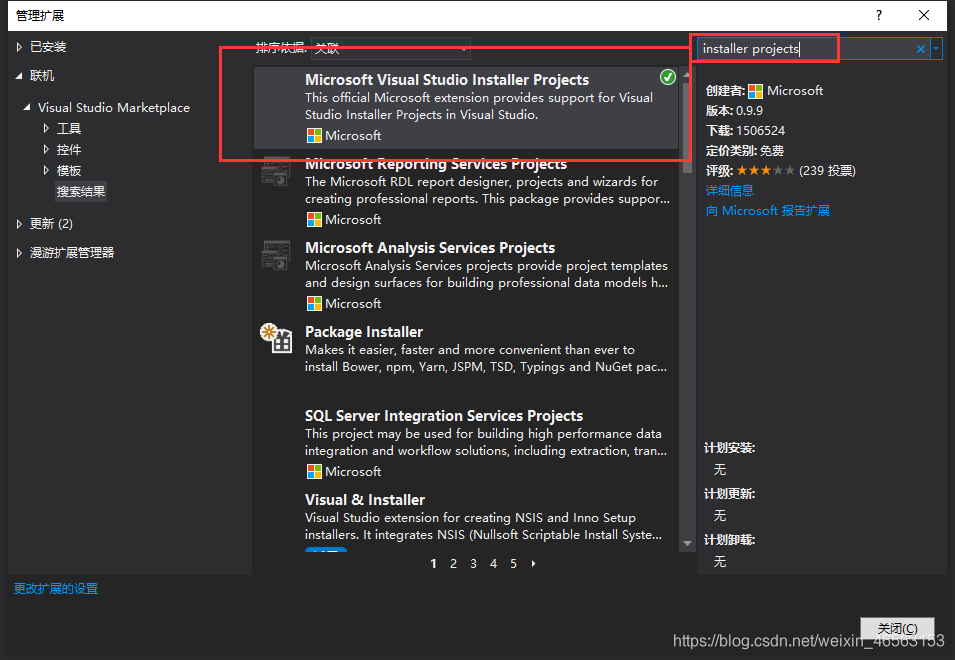Click the 关闭(C) button
Image resolution: width=955 pixels, height=660 pixels.
[x=897, y=628]
